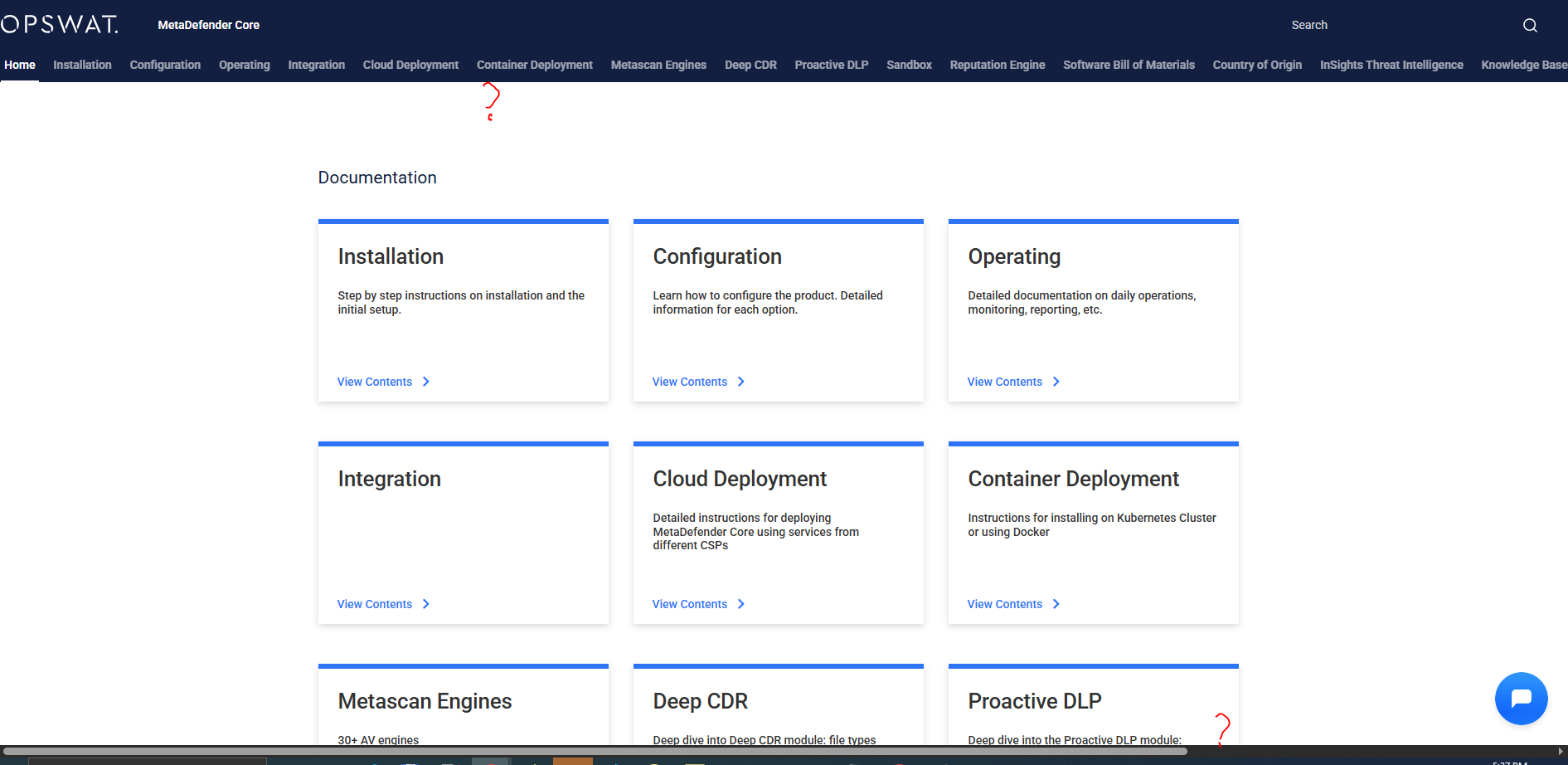The height and width of the screenshot is (765, 1568).
Task: Open the chat bubble widget
Action: 1521,698
